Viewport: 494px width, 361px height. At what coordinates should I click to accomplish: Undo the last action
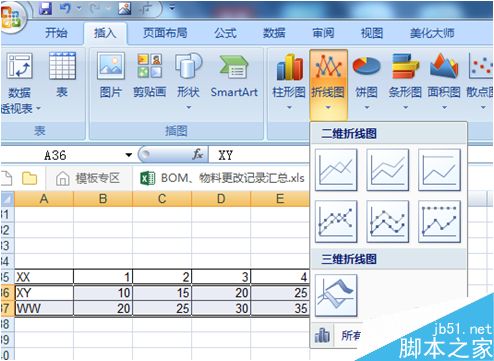(x=66, y=9)
